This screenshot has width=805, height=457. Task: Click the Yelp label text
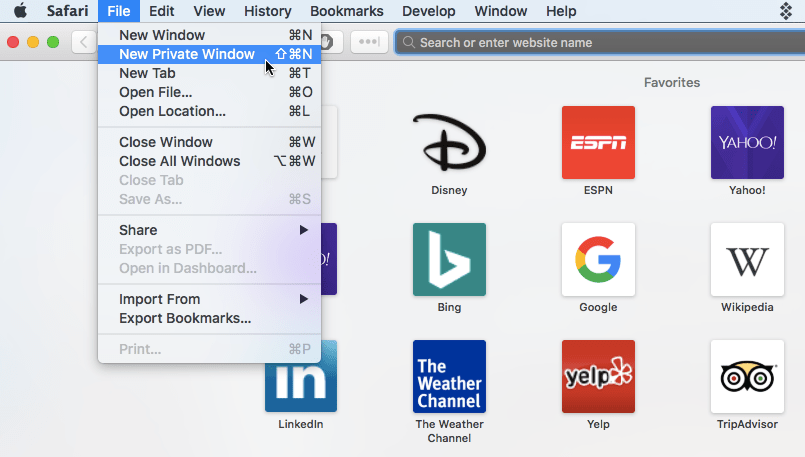598,424
